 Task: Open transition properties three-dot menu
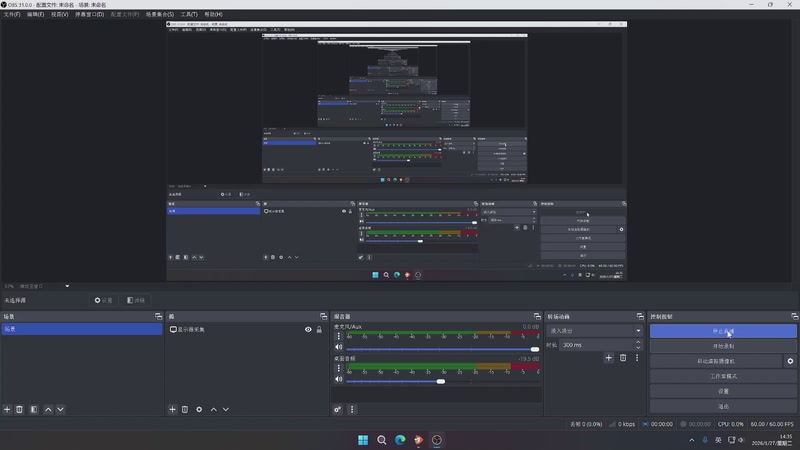click(637, 358)
